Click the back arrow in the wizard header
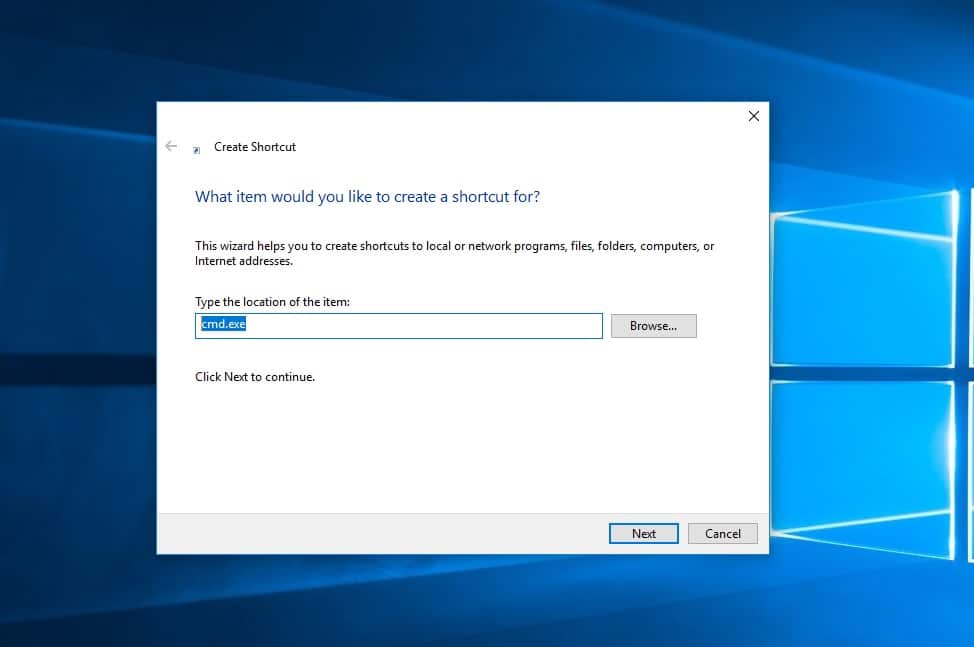 coord(171,146)
